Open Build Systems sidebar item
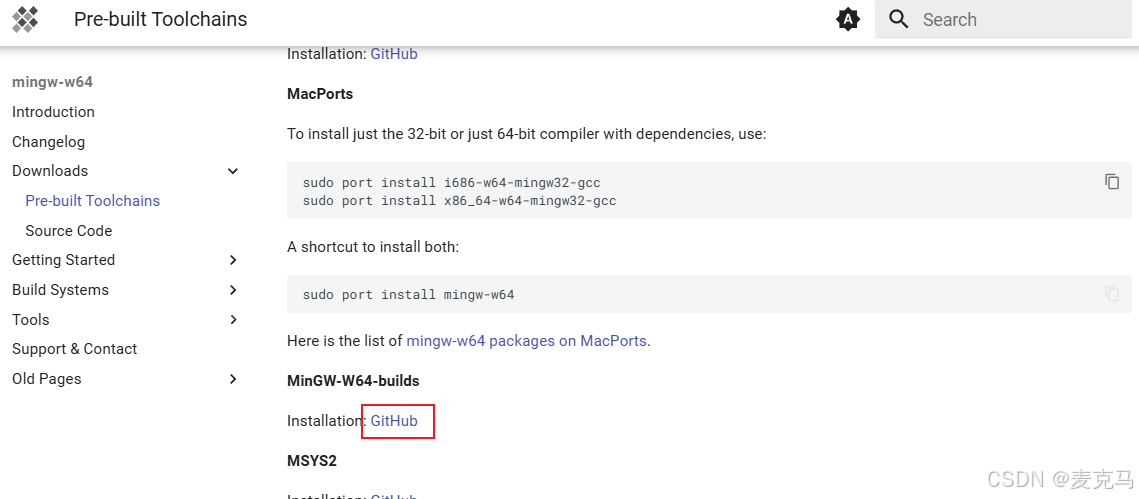Viewport: 1139px width, 499px height. (60, 290)
